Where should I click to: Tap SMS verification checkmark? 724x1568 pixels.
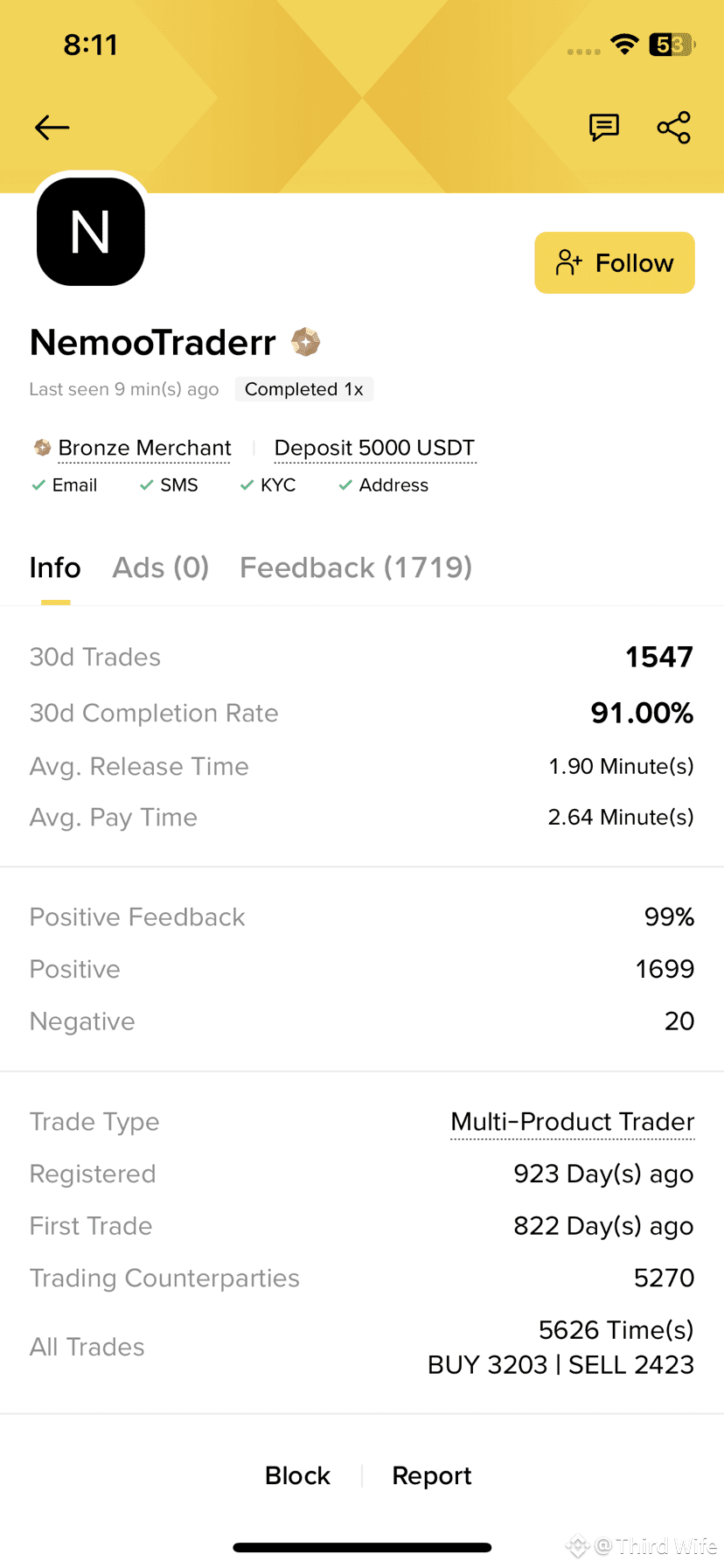point(146,485)
